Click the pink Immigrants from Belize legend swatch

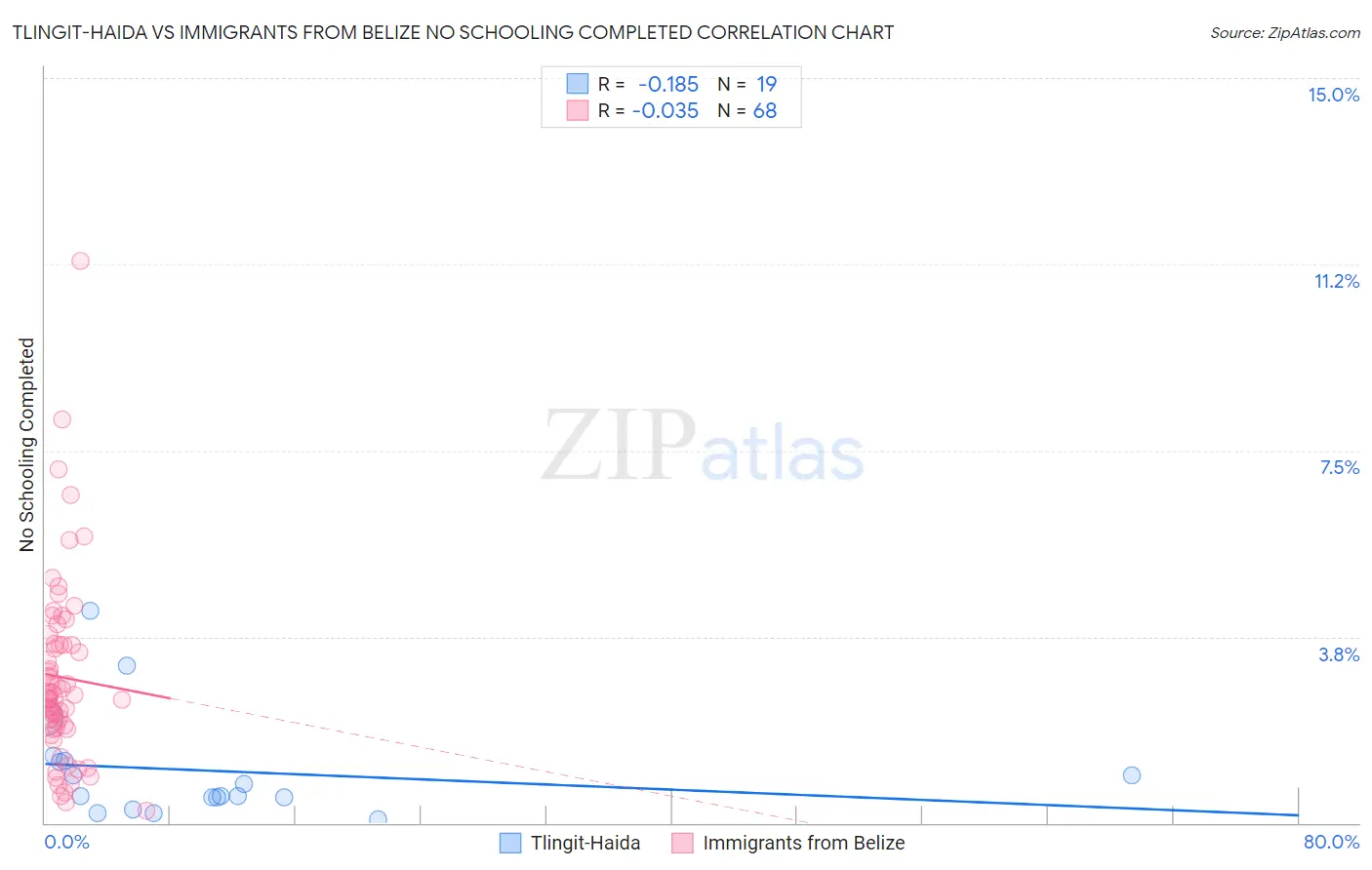click(682, 843)
